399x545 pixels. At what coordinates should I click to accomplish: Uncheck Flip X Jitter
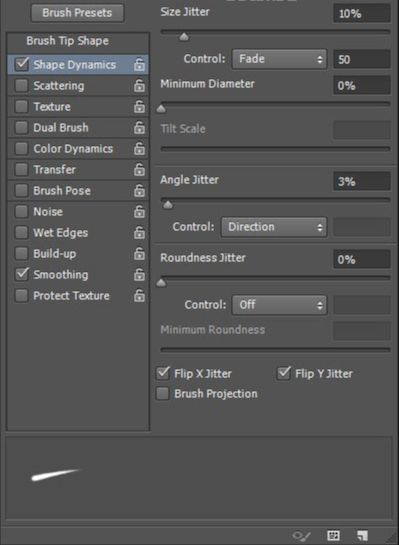coord(163,373)
